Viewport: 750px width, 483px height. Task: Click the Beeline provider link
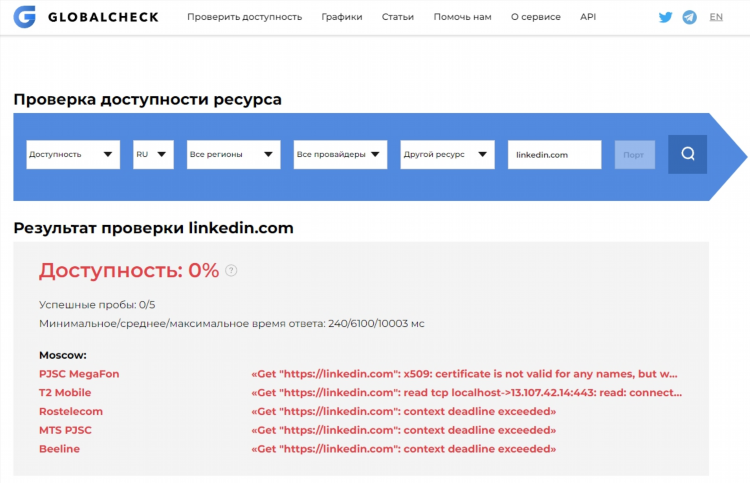tap(59, 449)
